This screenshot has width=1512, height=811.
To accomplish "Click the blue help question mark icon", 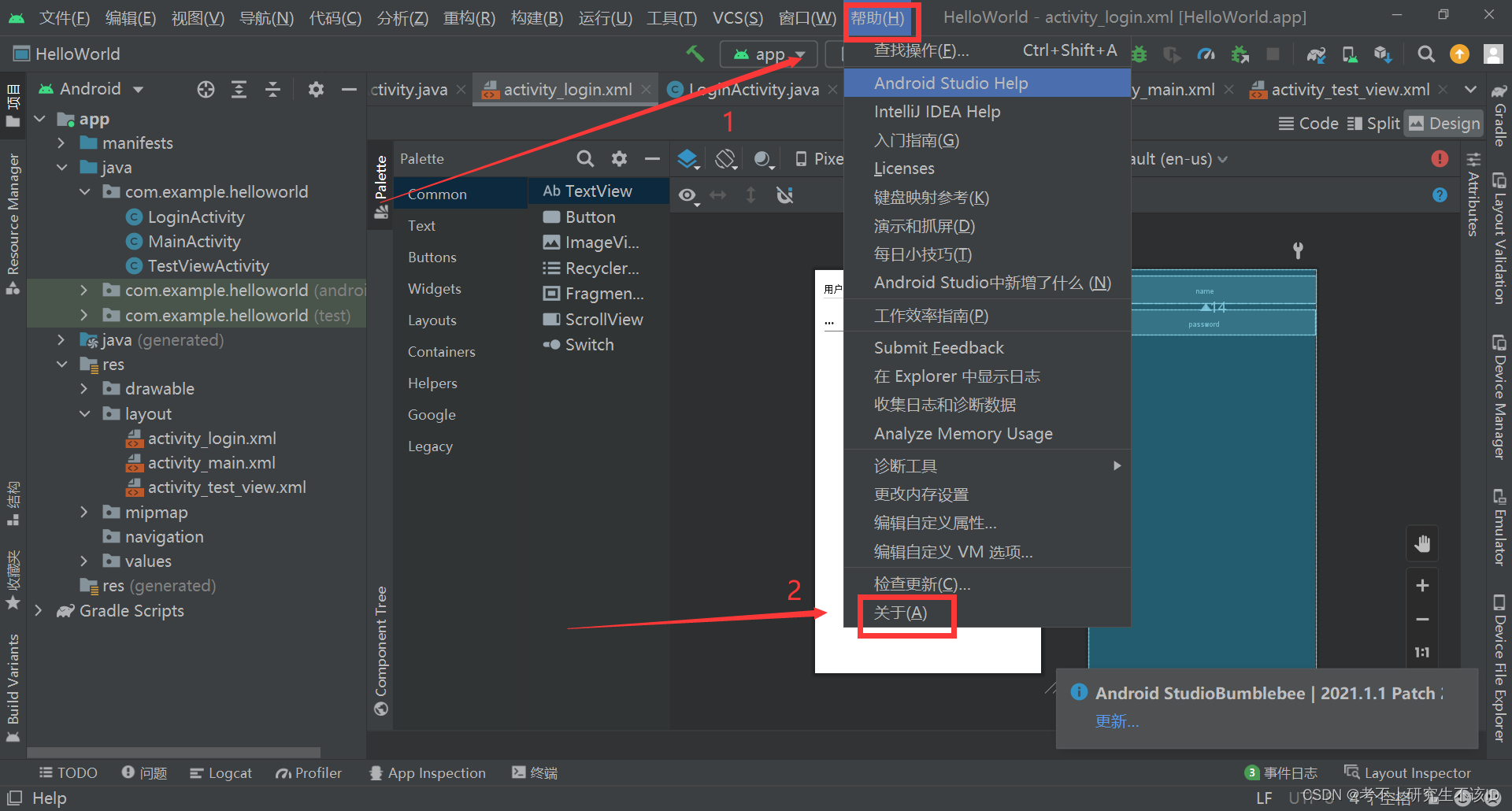I will click(x=1440, y=195).
